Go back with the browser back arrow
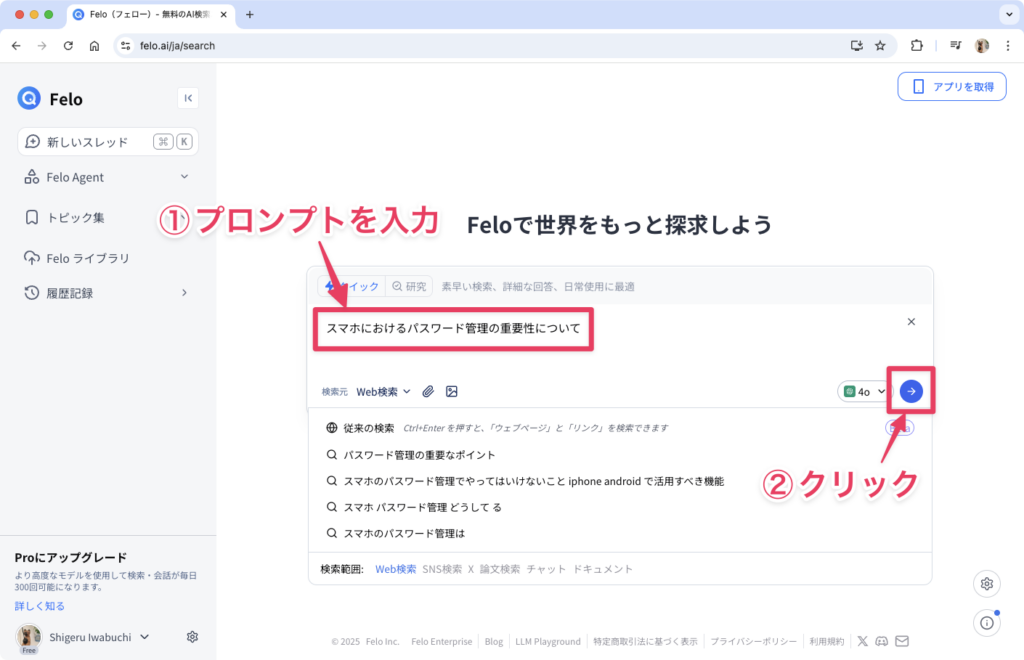This screenshot has height=660, width=1024. 16,46
